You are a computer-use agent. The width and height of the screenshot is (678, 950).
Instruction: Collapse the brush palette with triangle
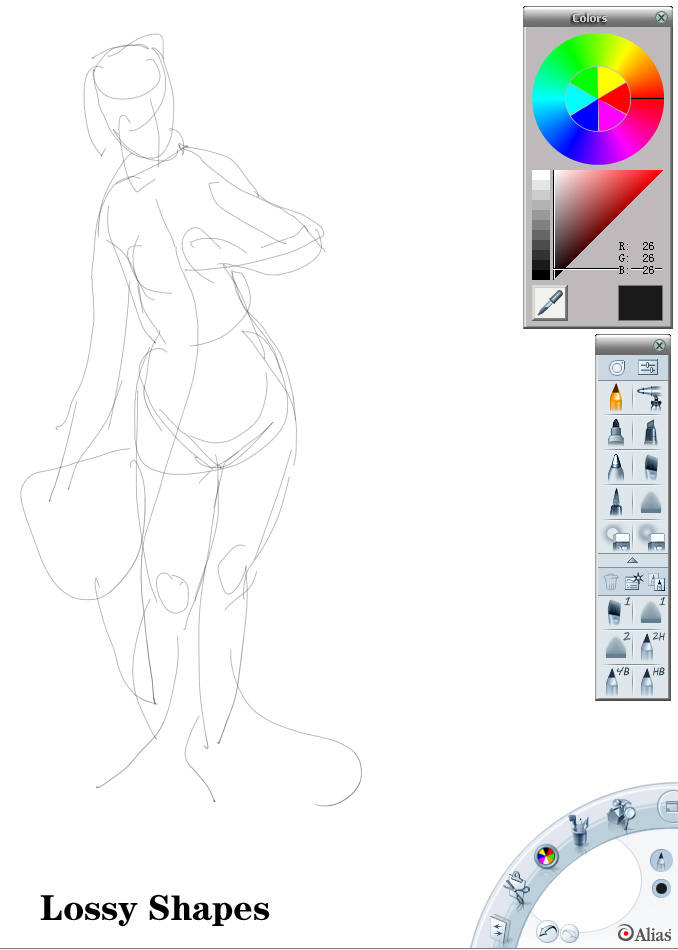click(x=632, y=560)
